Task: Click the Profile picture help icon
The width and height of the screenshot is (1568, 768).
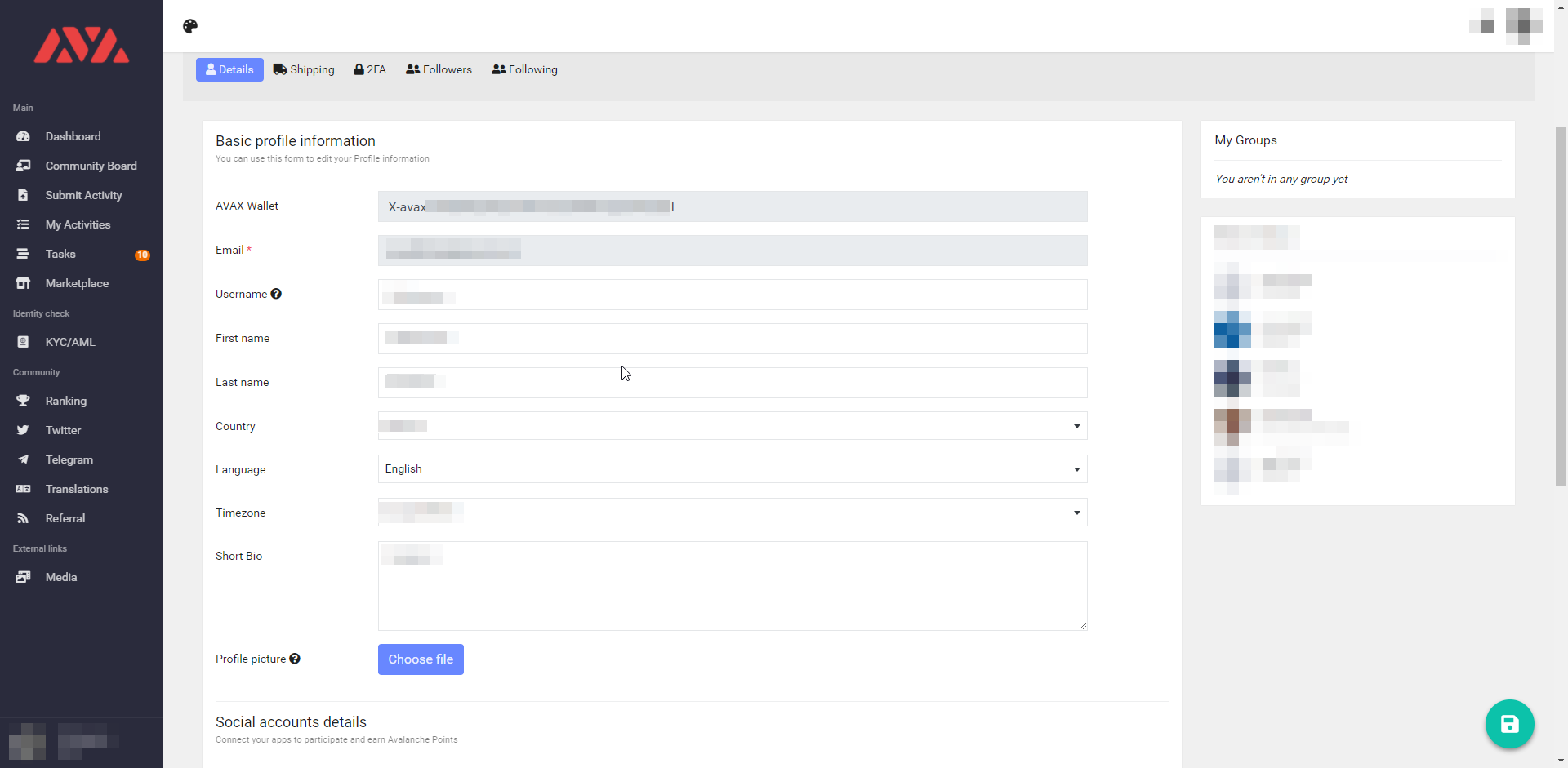Action: [295, 659]
